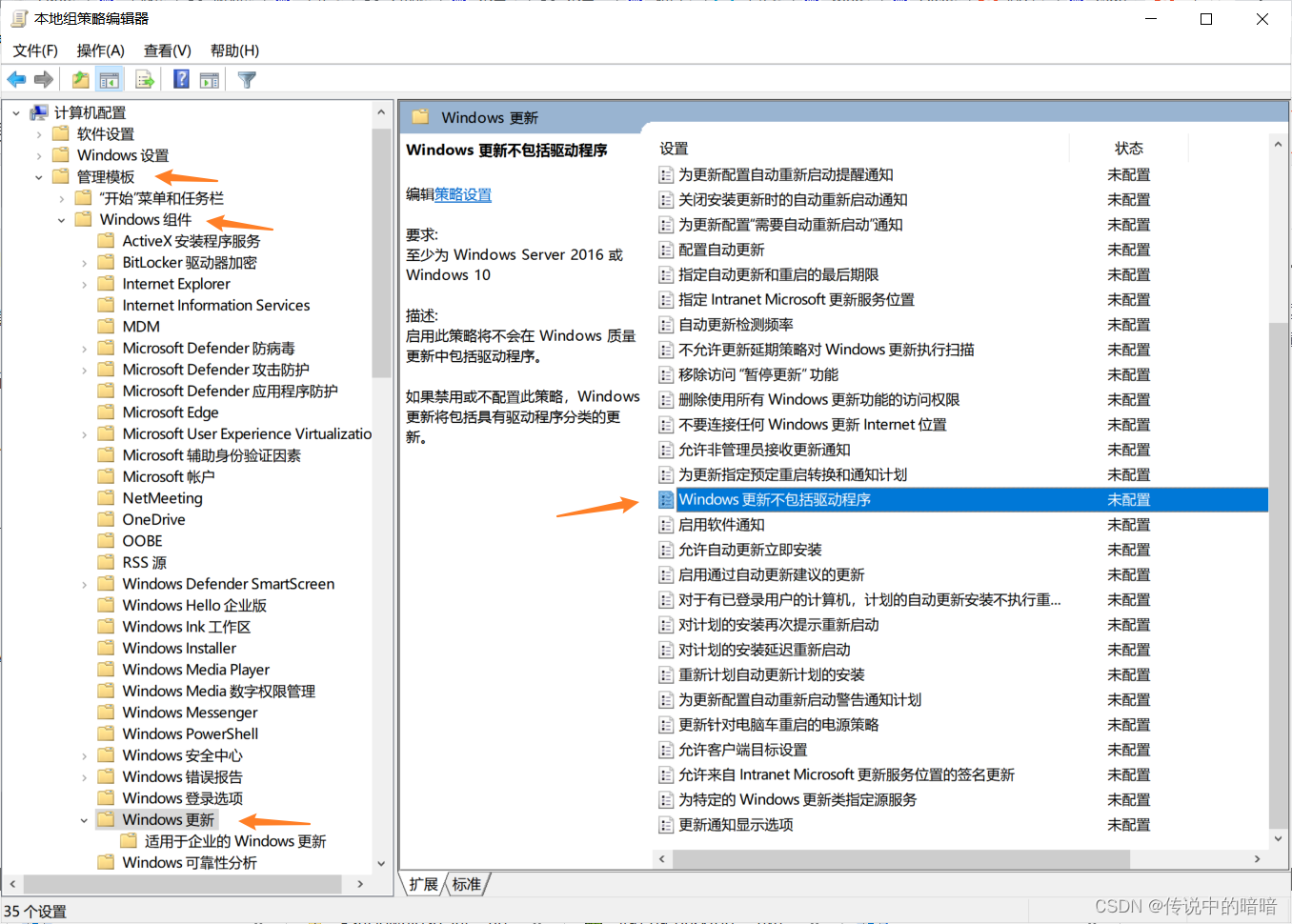Click settings list vertical scrollbar down arrow
1292x924 pixels.
pos(1278,838)
